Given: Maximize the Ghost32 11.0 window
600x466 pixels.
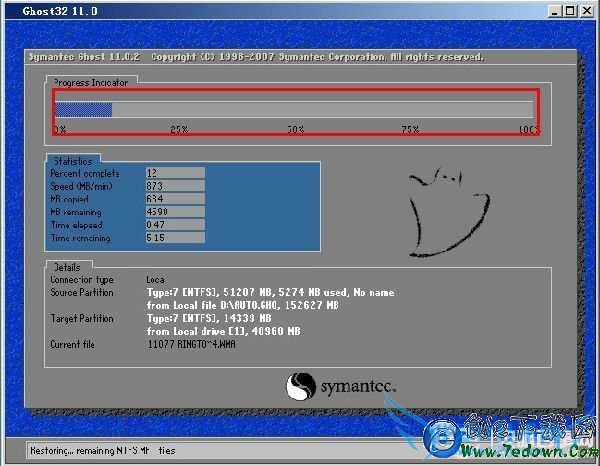Looking at the screenshot, I should (570, 11).
